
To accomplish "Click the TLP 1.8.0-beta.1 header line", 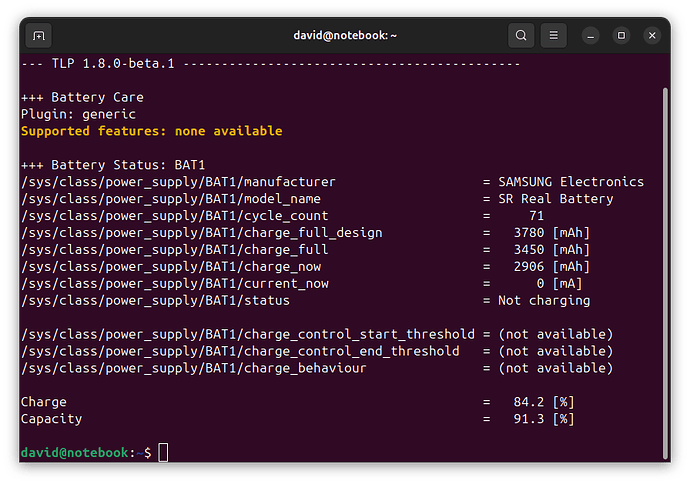I will 271,64.
